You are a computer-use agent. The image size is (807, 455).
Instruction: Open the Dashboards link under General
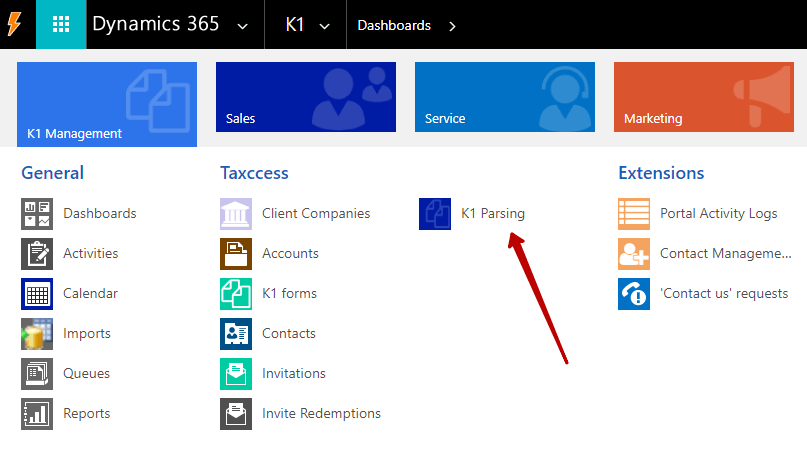[100, 213]
